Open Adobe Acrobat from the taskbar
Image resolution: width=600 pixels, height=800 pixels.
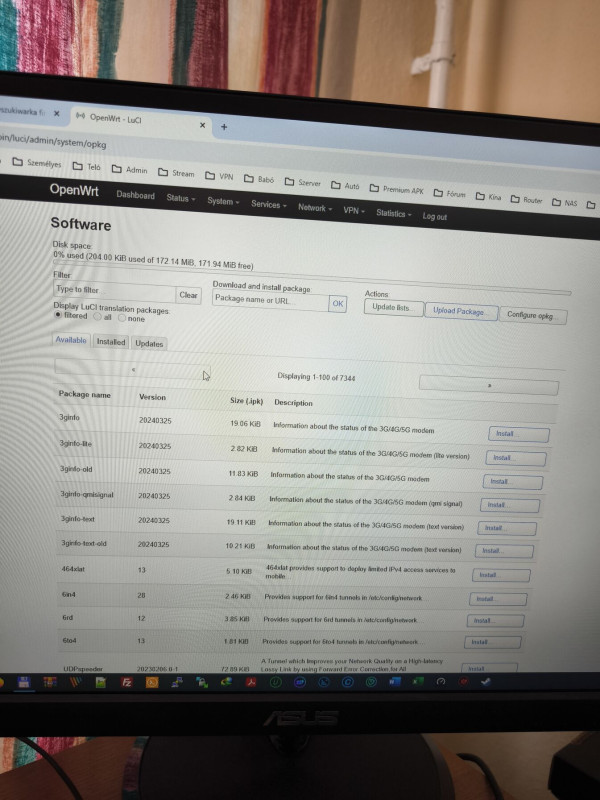251,682
